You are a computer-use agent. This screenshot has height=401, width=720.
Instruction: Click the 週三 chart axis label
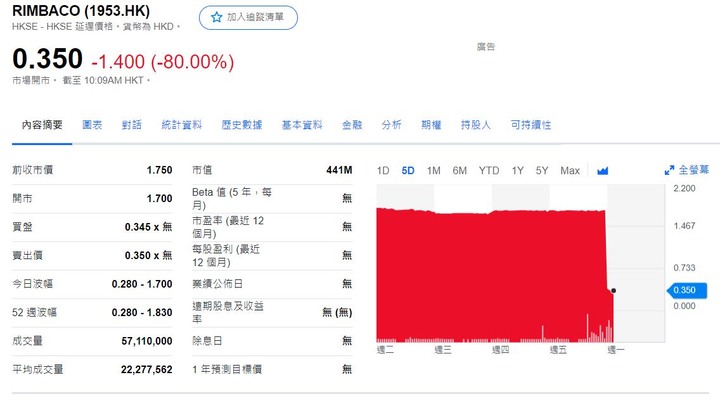[443, 350]
